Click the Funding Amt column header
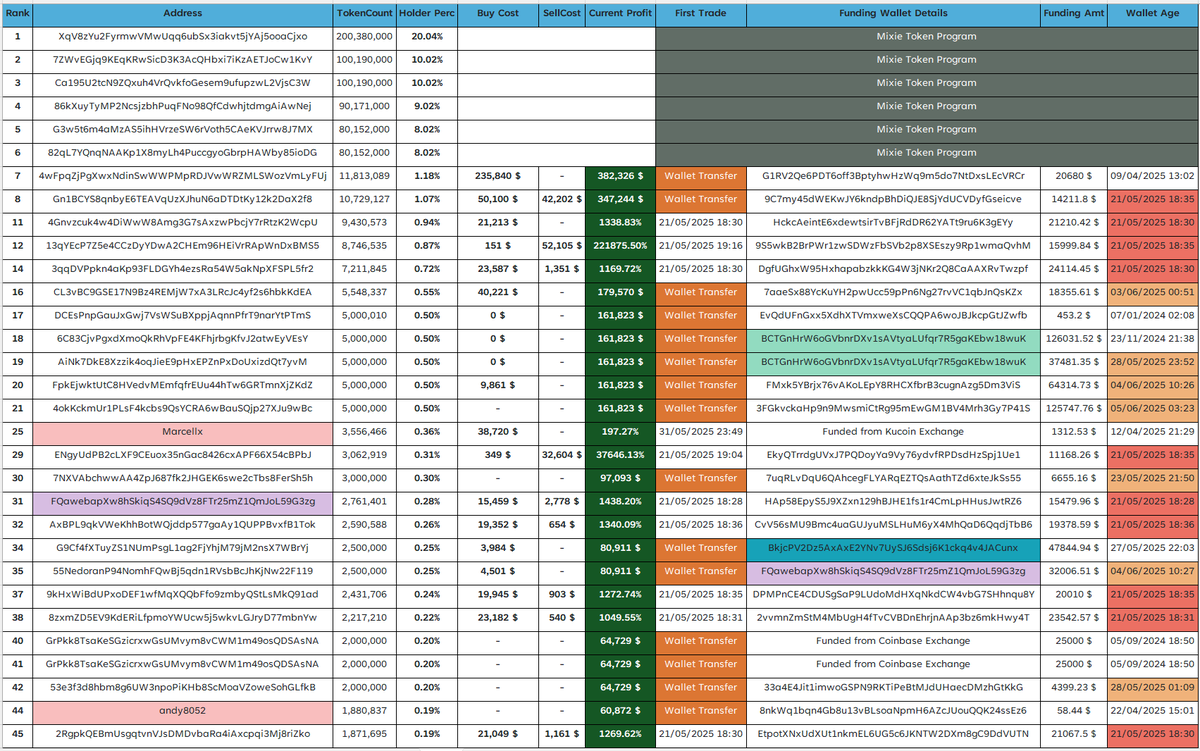The image size is (1200, 751). click(x=1074, y=14)
